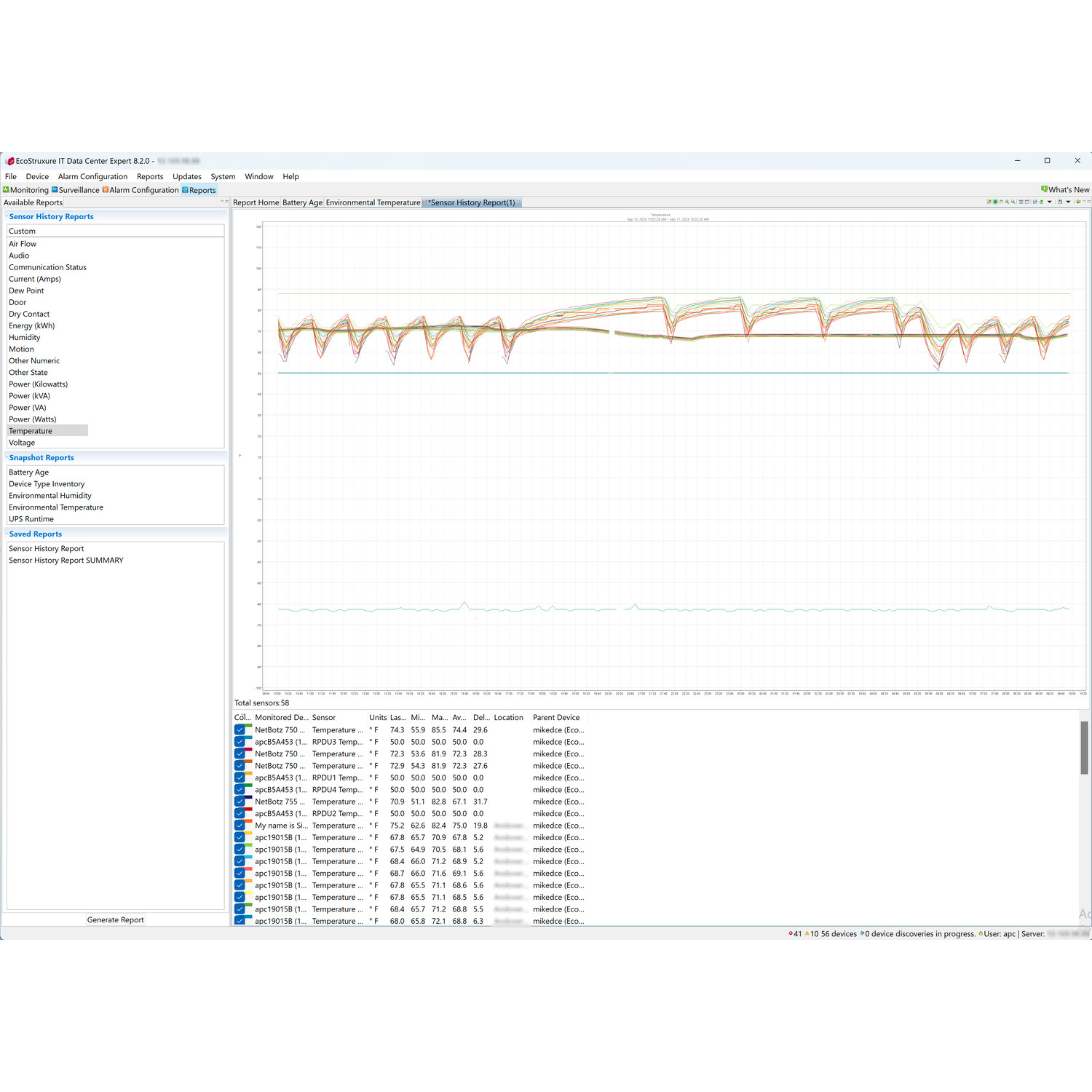Image resolution: width=1092 pixels, height=1092 pixels.
Task: Open the Alarm Configuration menu
Action: pyautogui.click(x=92, y=176)
